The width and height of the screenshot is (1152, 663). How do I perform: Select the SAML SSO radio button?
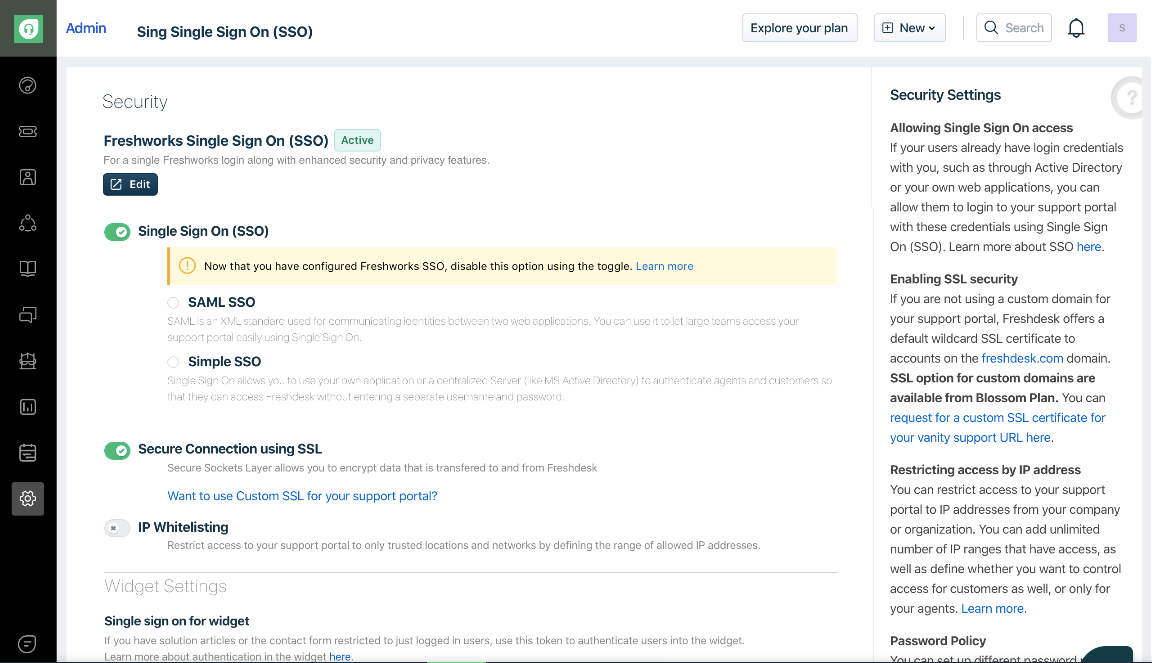pos(174,302)
